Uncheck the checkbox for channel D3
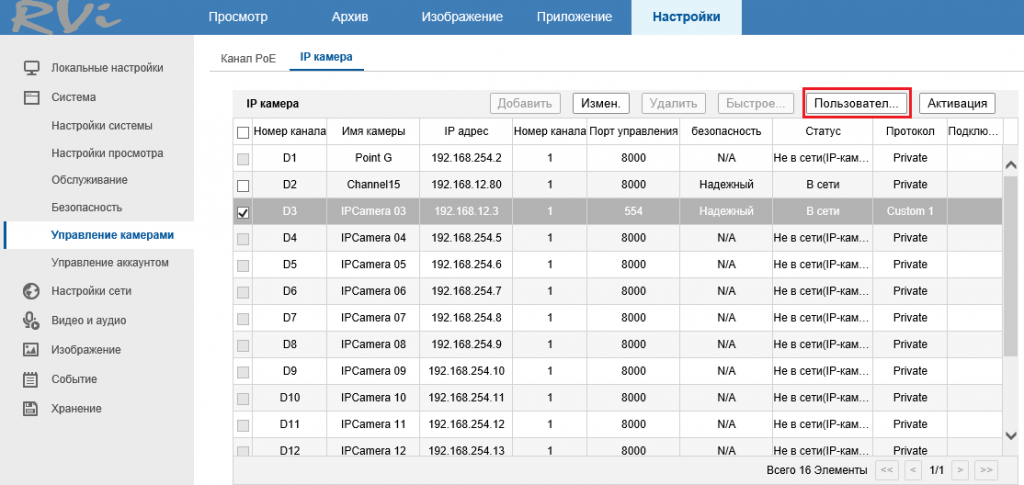Image resolution: width=1024 pixels, height=485 pixels. point(243,212)
